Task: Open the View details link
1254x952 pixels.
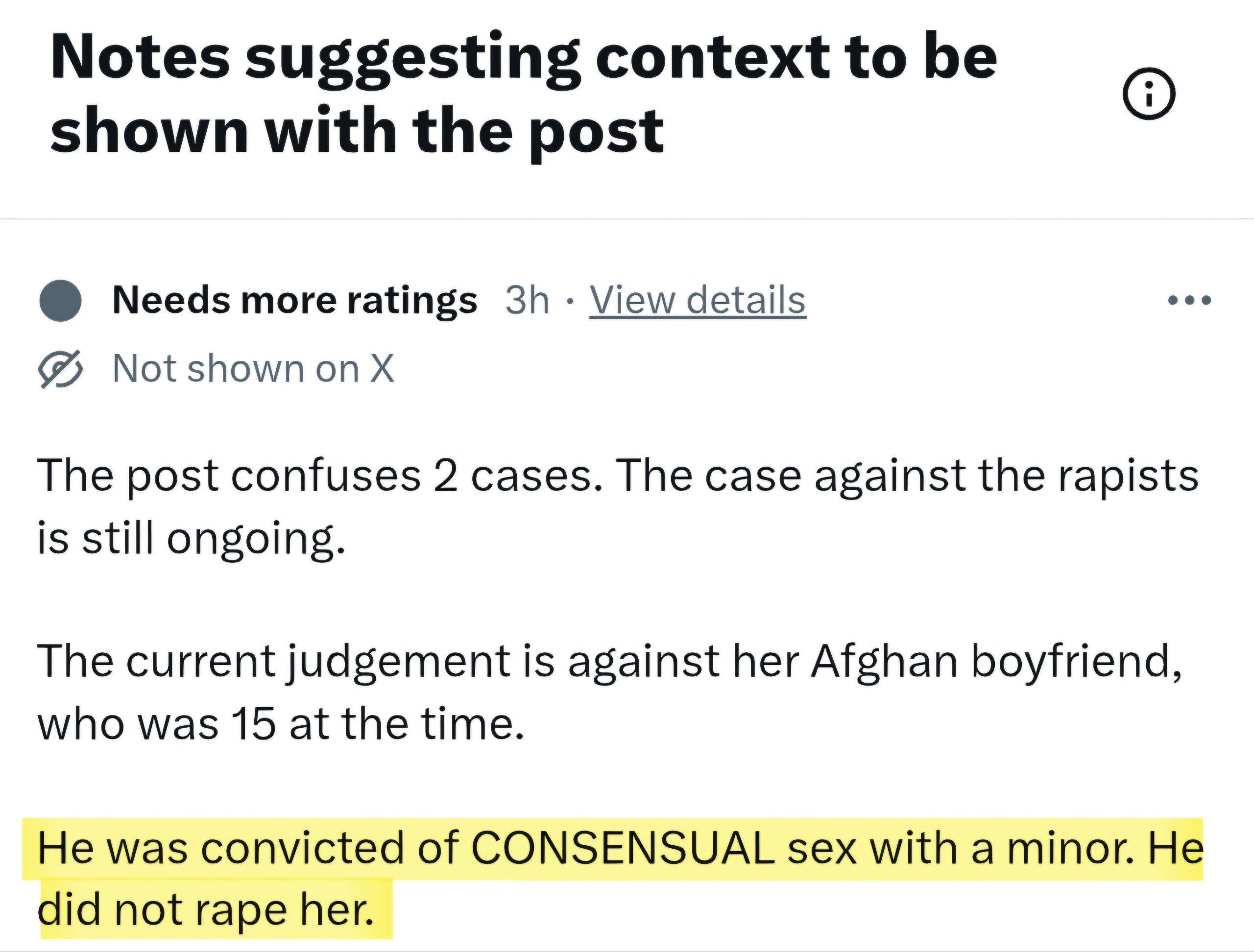Action: [x=698, y=300]
